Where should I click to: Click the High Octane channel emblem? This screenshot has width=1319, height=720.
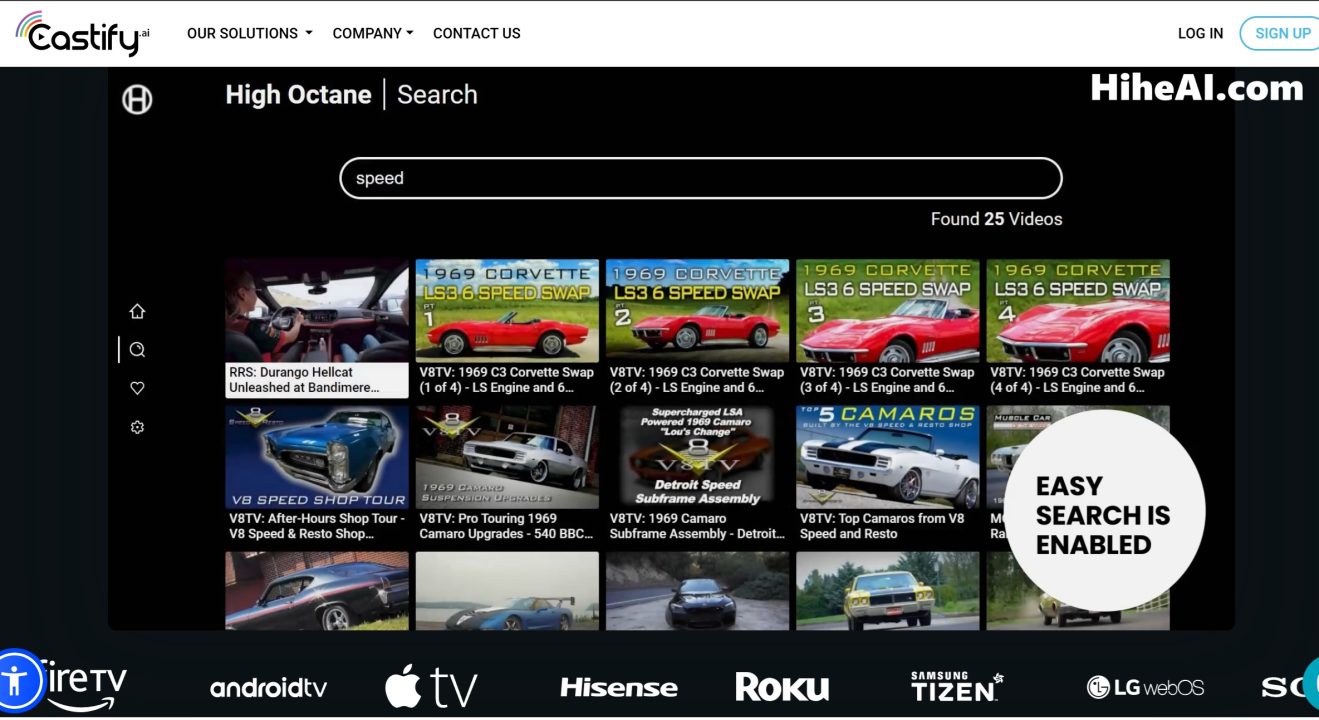point(137,99)
